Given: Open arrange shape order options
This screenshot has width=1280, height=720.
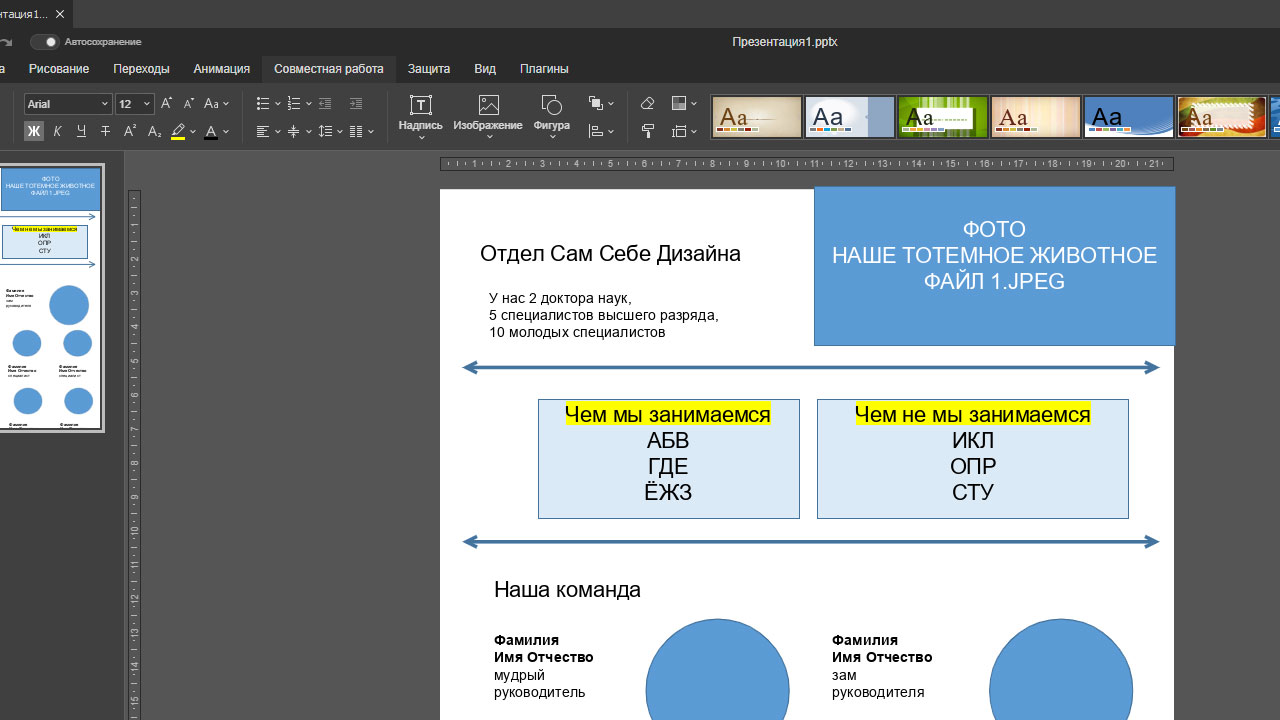Looking at the screenshot, I should point(601,104).
